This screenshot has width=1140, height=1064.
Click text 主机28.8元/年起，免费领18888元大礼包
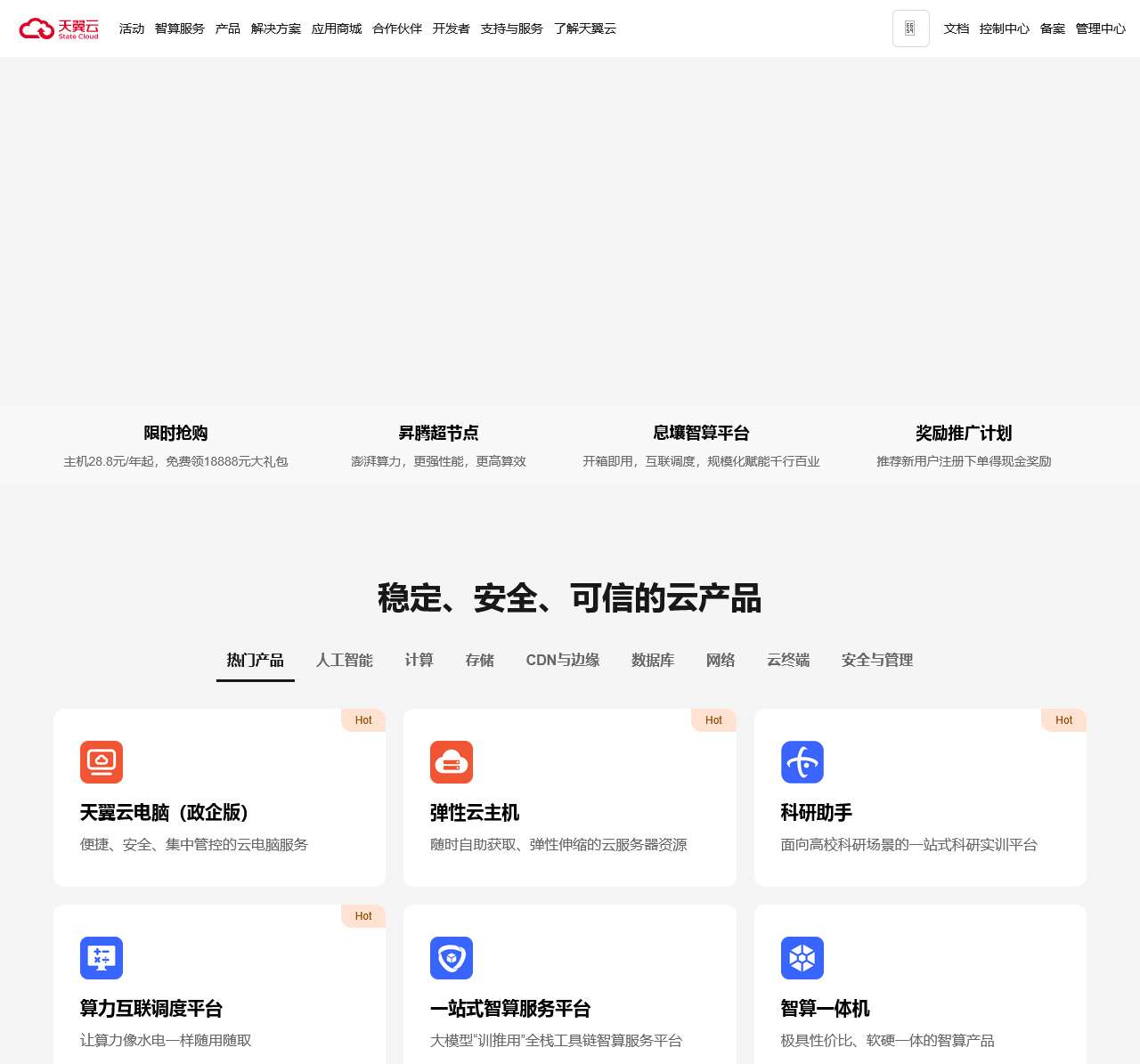click(175, 462)
